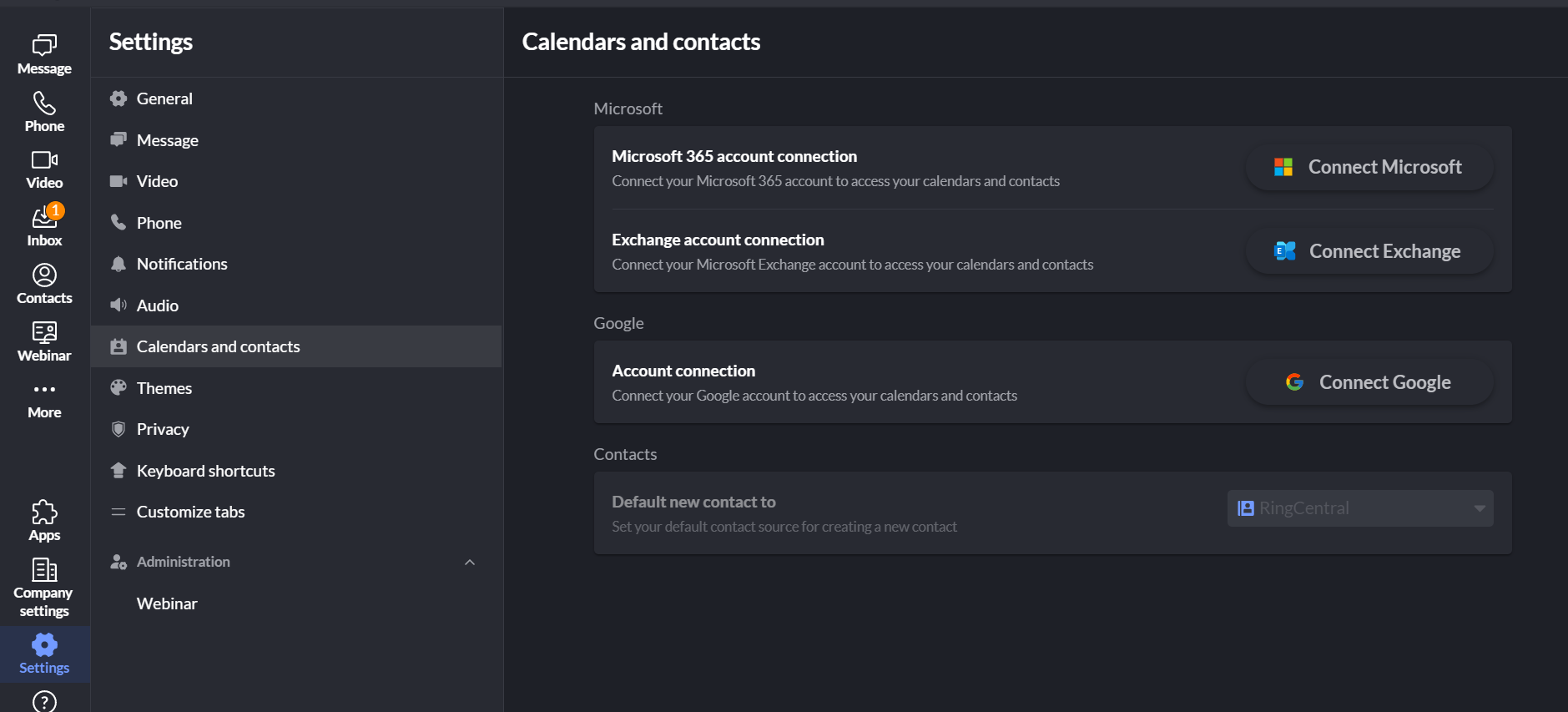Click the Connect Microsoft button

(x=1369, y=166)
